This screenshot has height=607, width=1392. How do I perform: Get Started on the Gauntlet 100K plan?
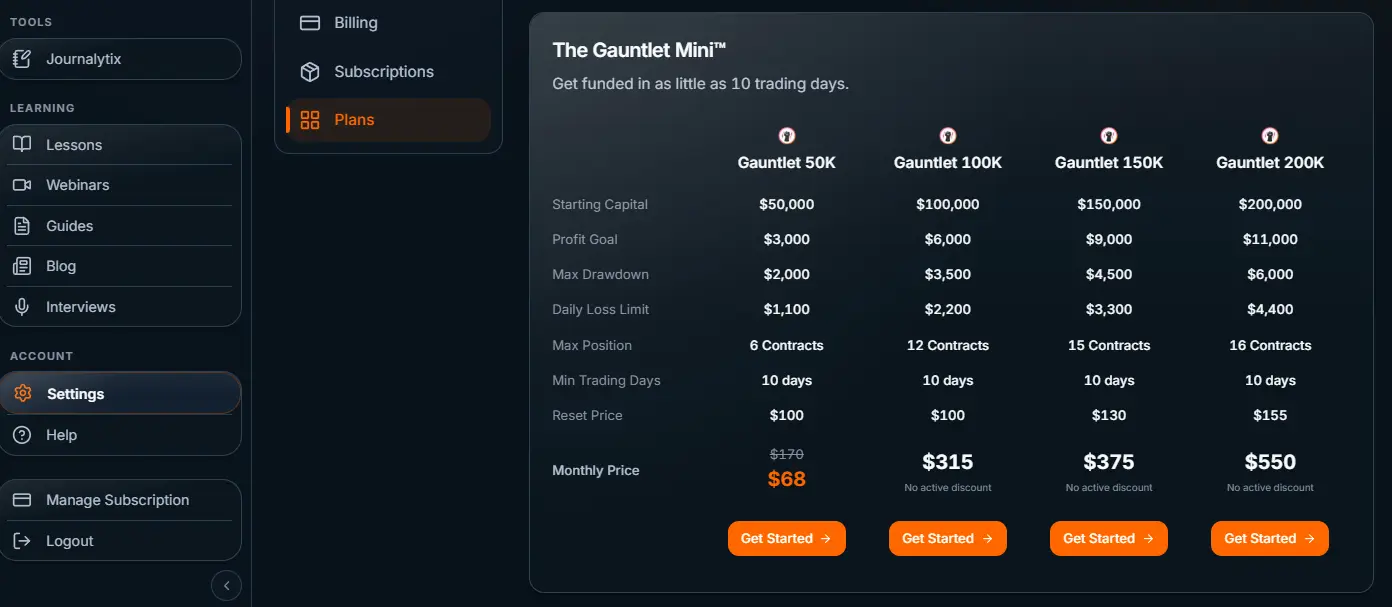pos(947,538)
